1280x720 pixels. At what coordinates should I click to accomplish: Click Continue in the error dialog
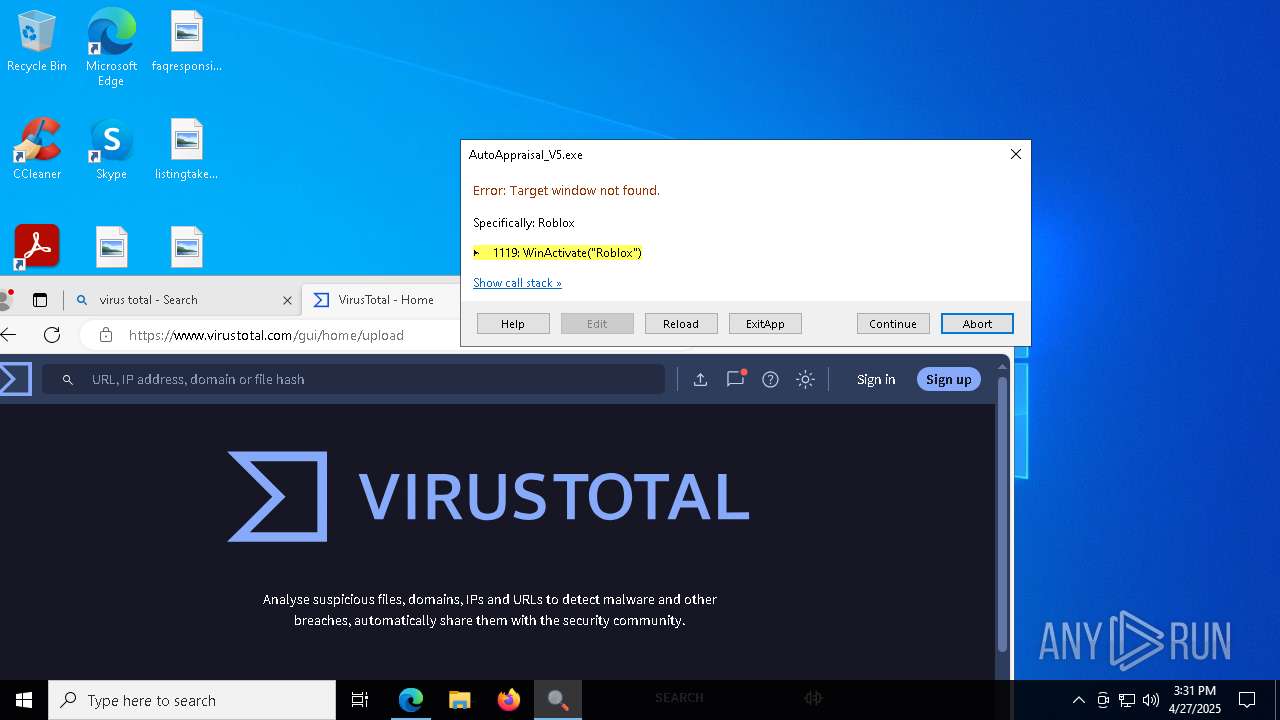click(x=893, y=324)
